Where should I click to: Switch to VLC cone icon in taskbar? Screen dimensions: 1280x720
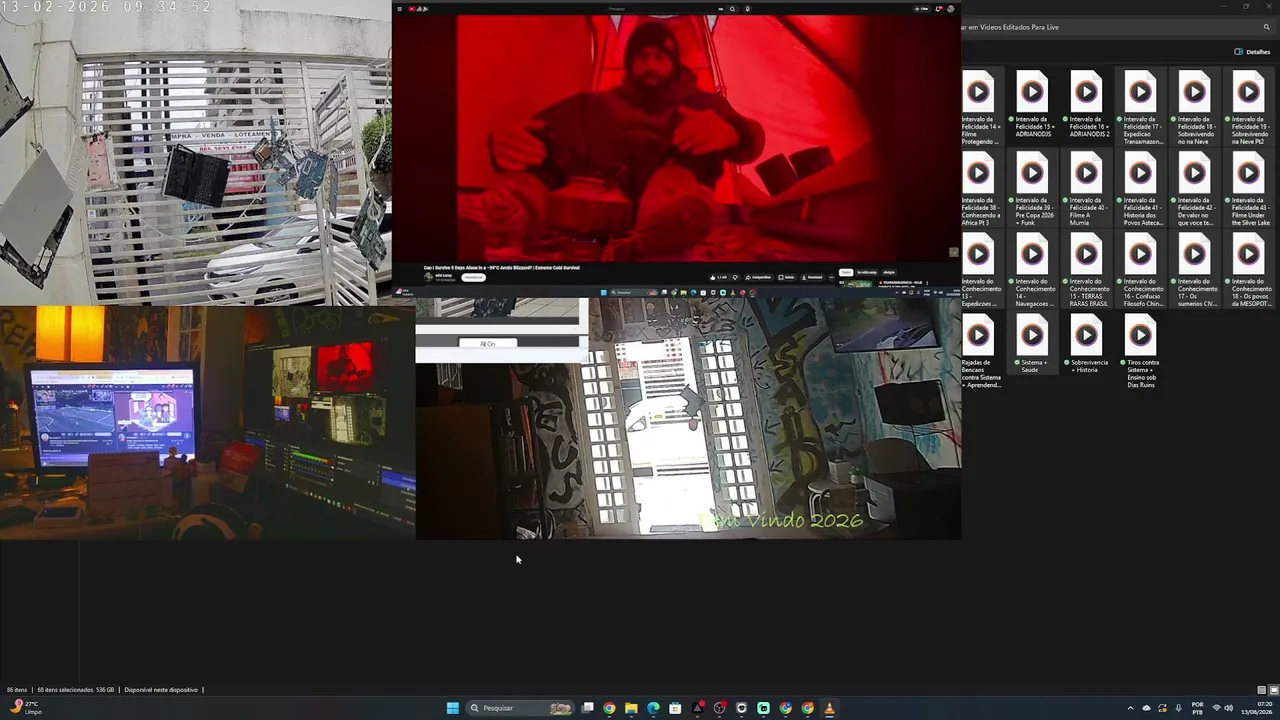[x=829, y=708]
